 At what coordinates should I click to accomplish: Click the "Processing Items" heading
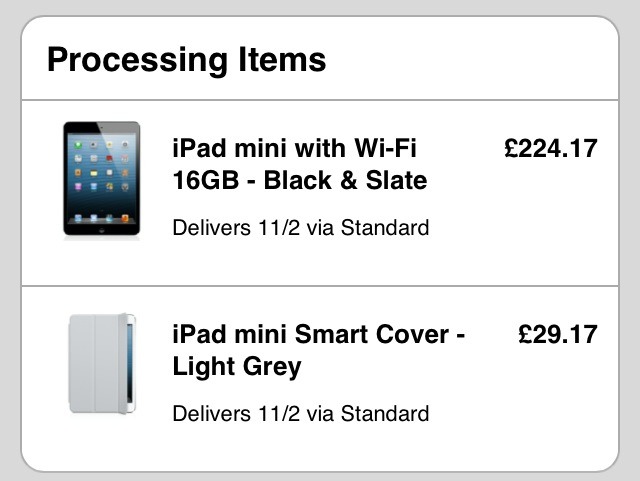[x=186, y=59]
